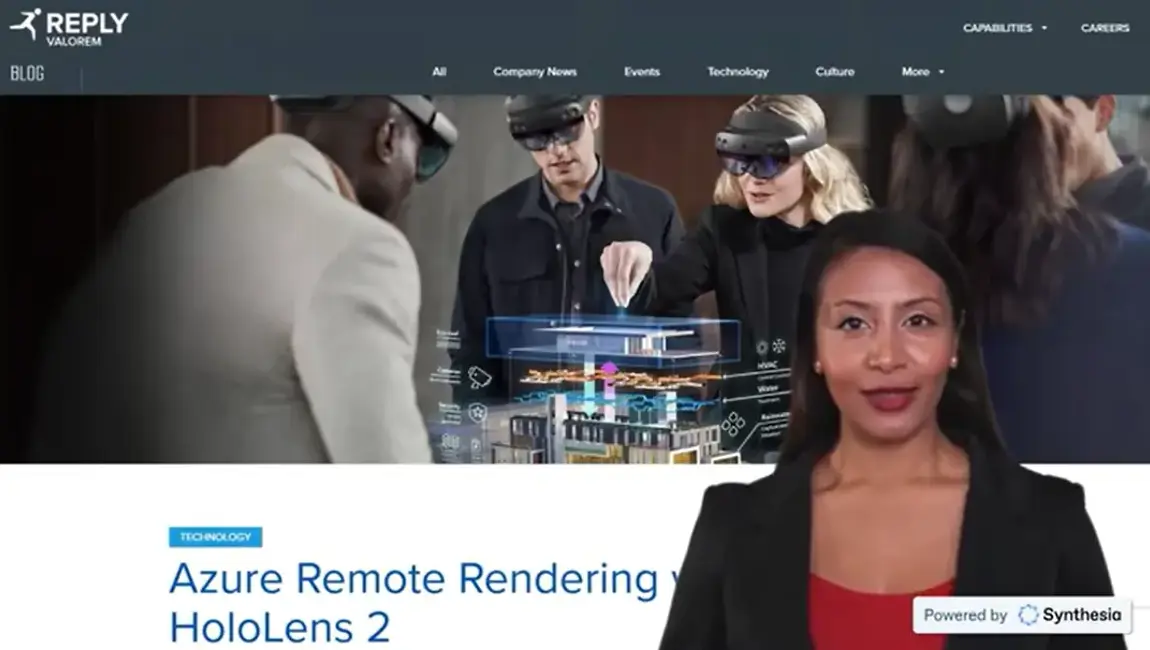Click the Synthesia logo icon in badge

pos(1028,615)
